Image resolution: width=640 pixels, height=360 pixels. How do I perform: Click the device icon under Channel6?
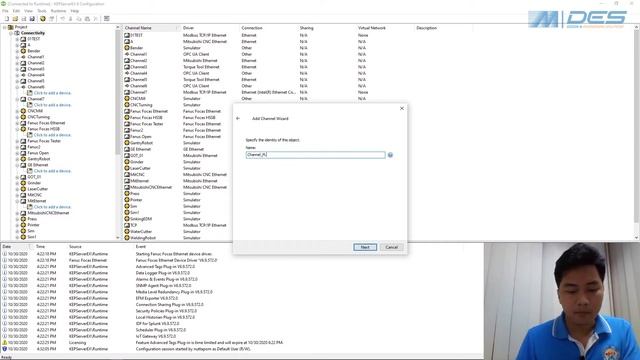coord(30,93)
